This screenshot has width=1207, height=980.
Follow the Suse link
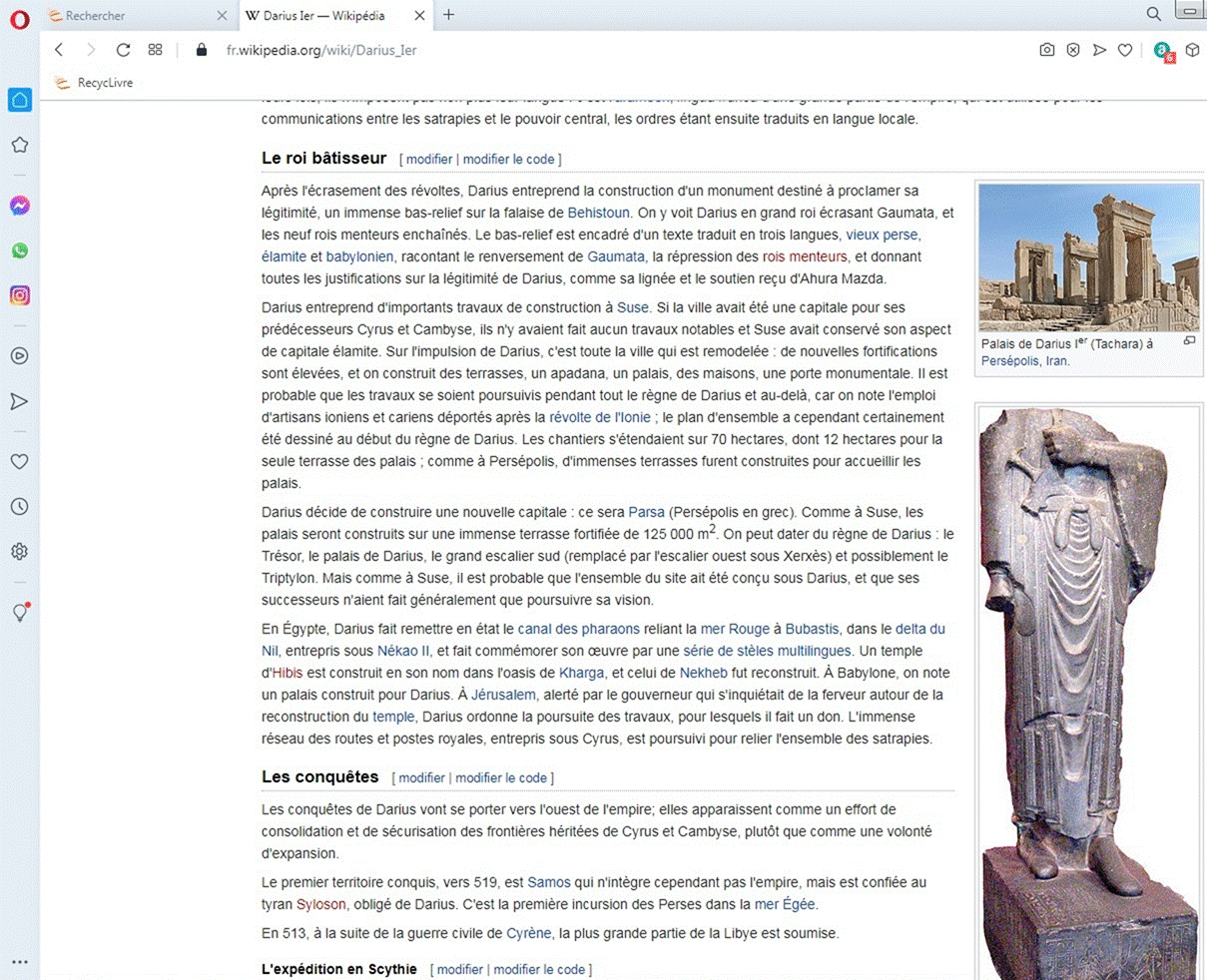point(633,307)
